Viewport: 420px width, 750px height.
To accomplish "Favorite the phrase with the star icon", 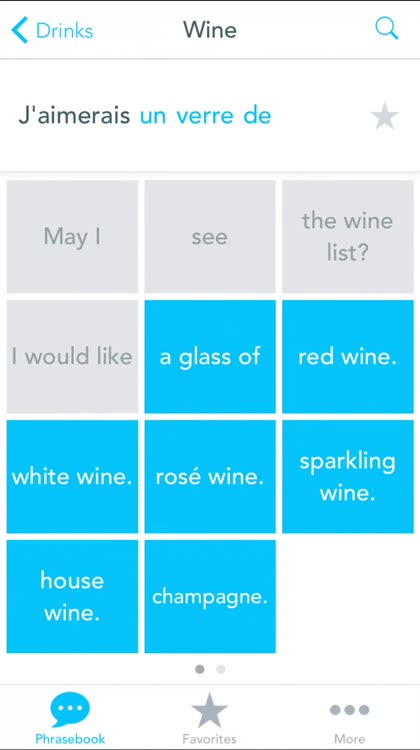I will pos(385,116).
